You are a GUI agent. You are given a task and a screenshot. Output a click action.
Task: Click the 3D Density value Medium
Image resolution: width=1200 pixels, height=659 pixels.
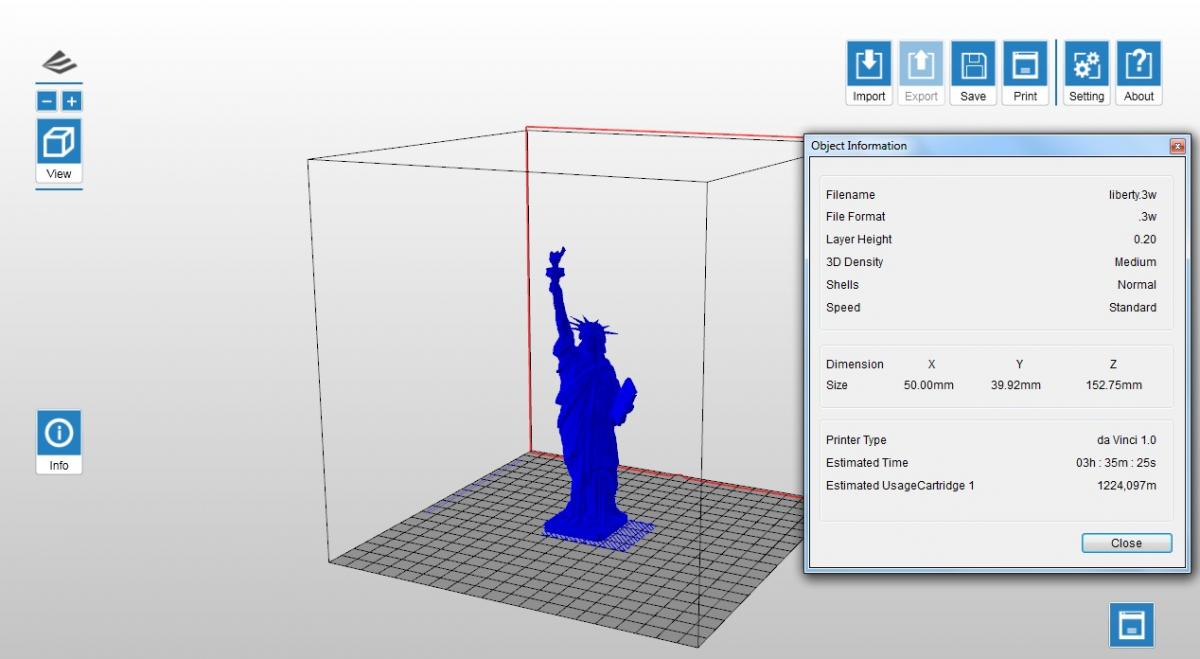pos(1136,262)
